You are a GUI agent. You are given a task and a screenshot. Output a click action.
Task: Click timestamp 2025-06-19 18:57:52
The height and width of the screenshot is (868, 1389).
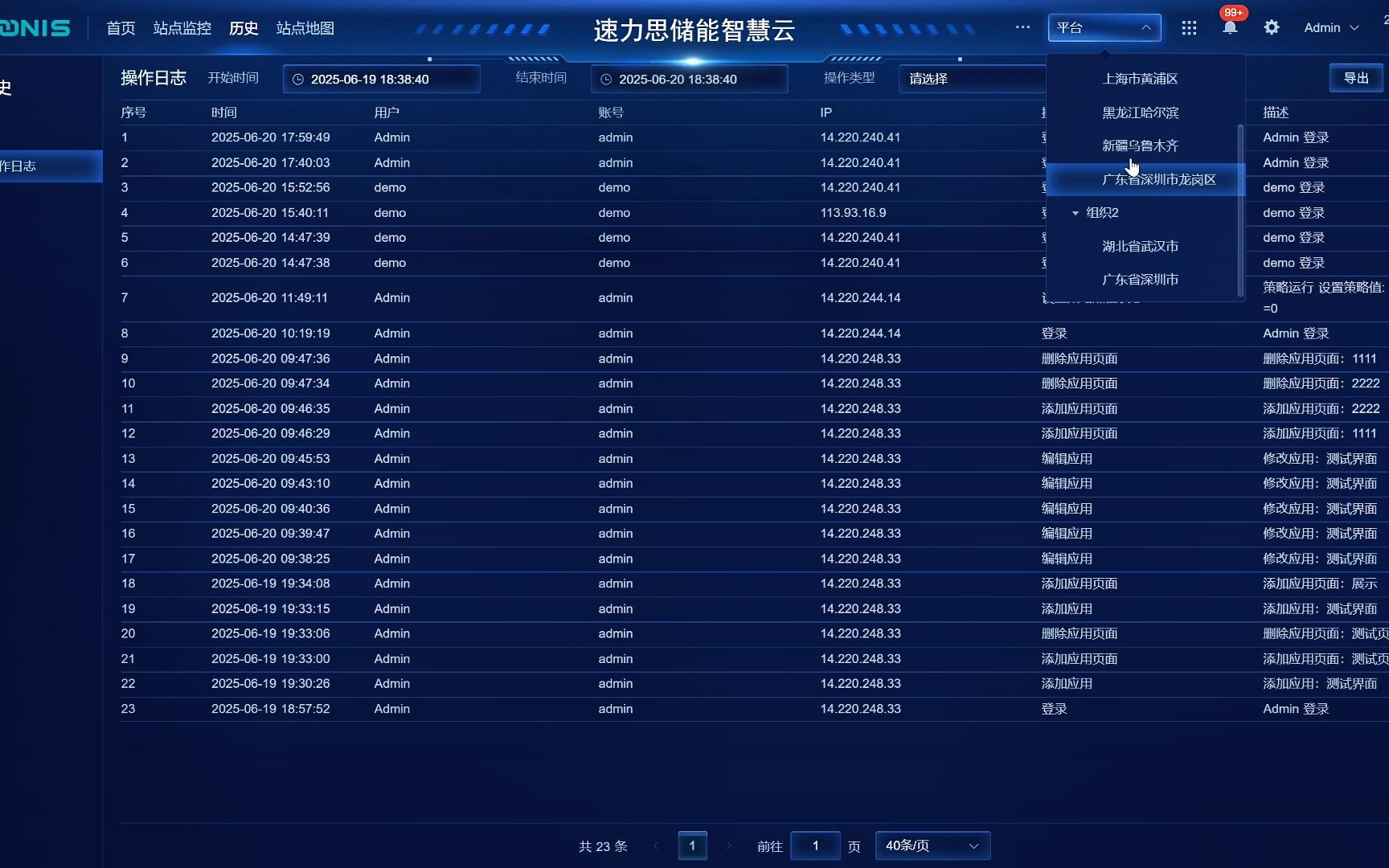tap(271, 709)
